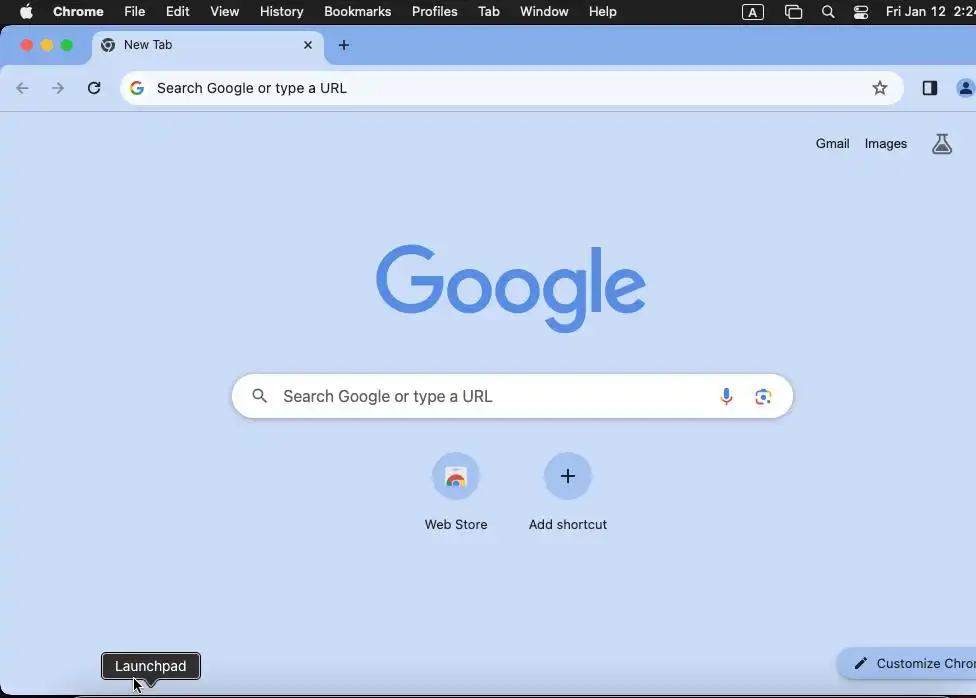Click the magnifier icon in search box
976x698 pixels.
[x=260, y=396]
